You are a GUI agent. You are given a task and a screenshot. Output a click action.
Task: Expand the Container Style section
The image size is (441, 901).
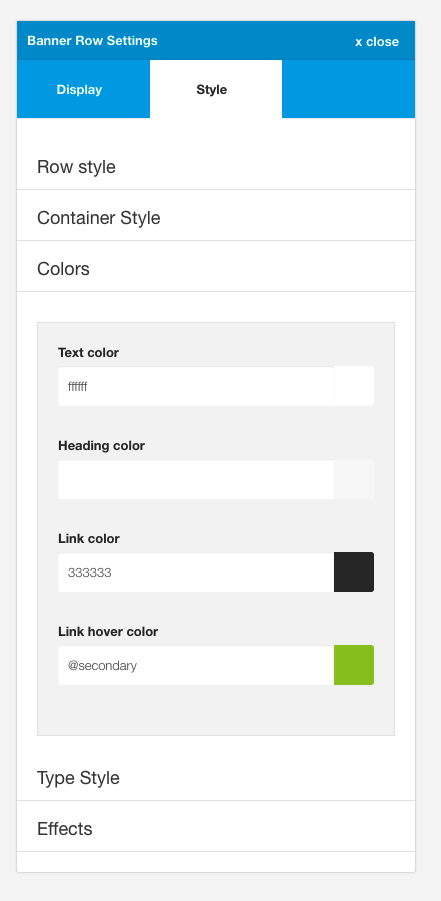[x=216, y=218]
